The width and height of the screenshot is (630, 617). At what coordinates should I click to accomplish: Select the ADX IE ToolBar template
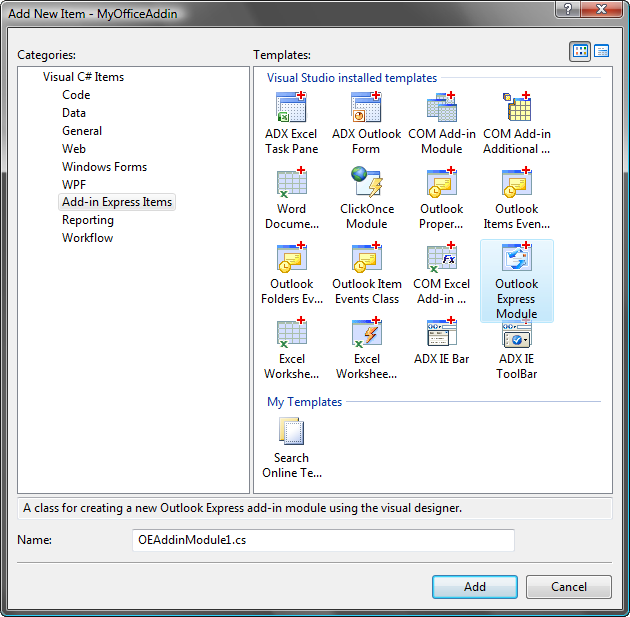(x=517, y=350)
